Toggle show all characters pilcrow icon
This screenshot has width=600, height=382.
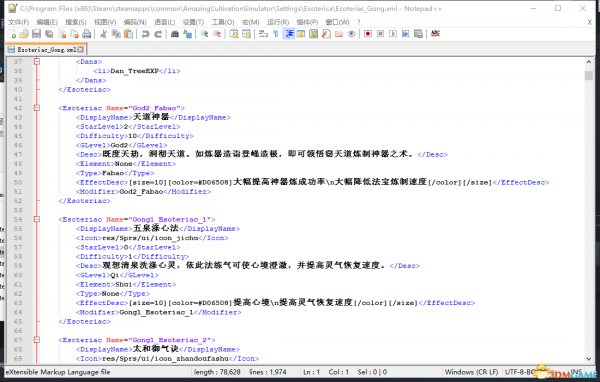(276, 34)
